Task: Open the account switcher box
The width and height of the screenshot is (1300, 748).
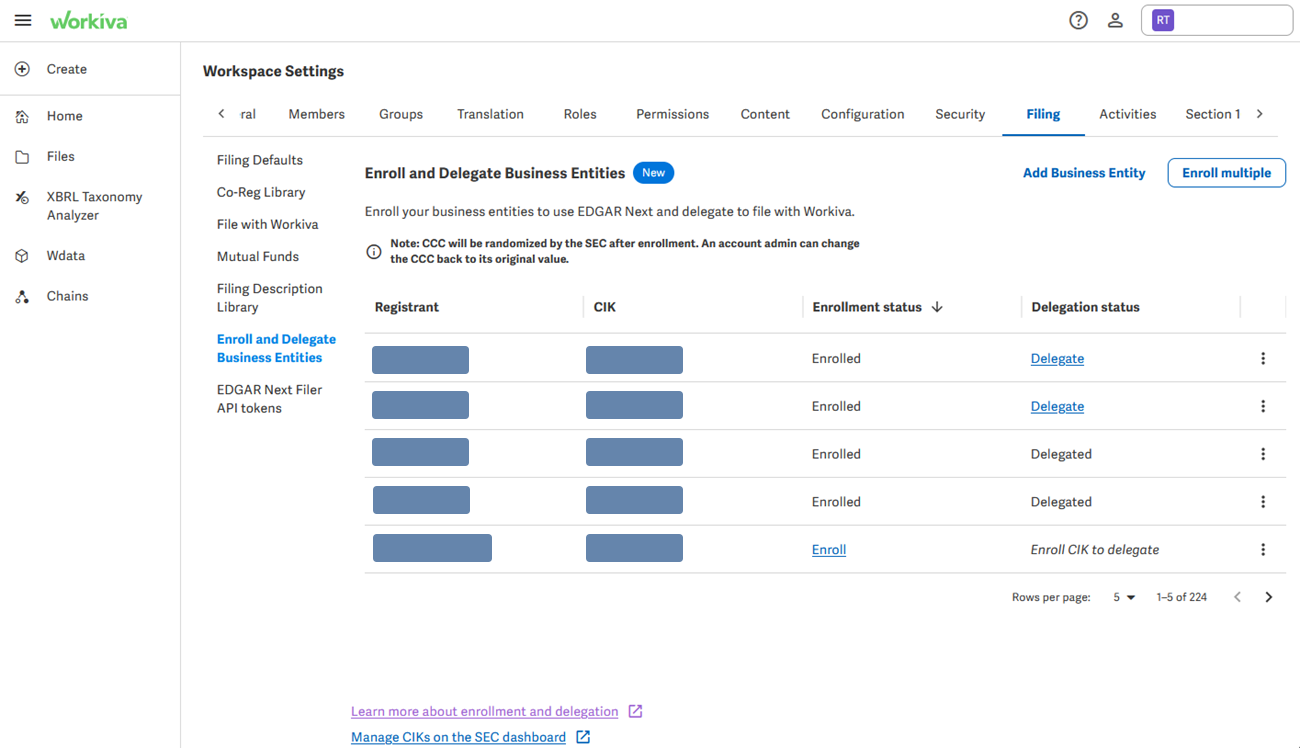Action: (x=1217, y=20)
